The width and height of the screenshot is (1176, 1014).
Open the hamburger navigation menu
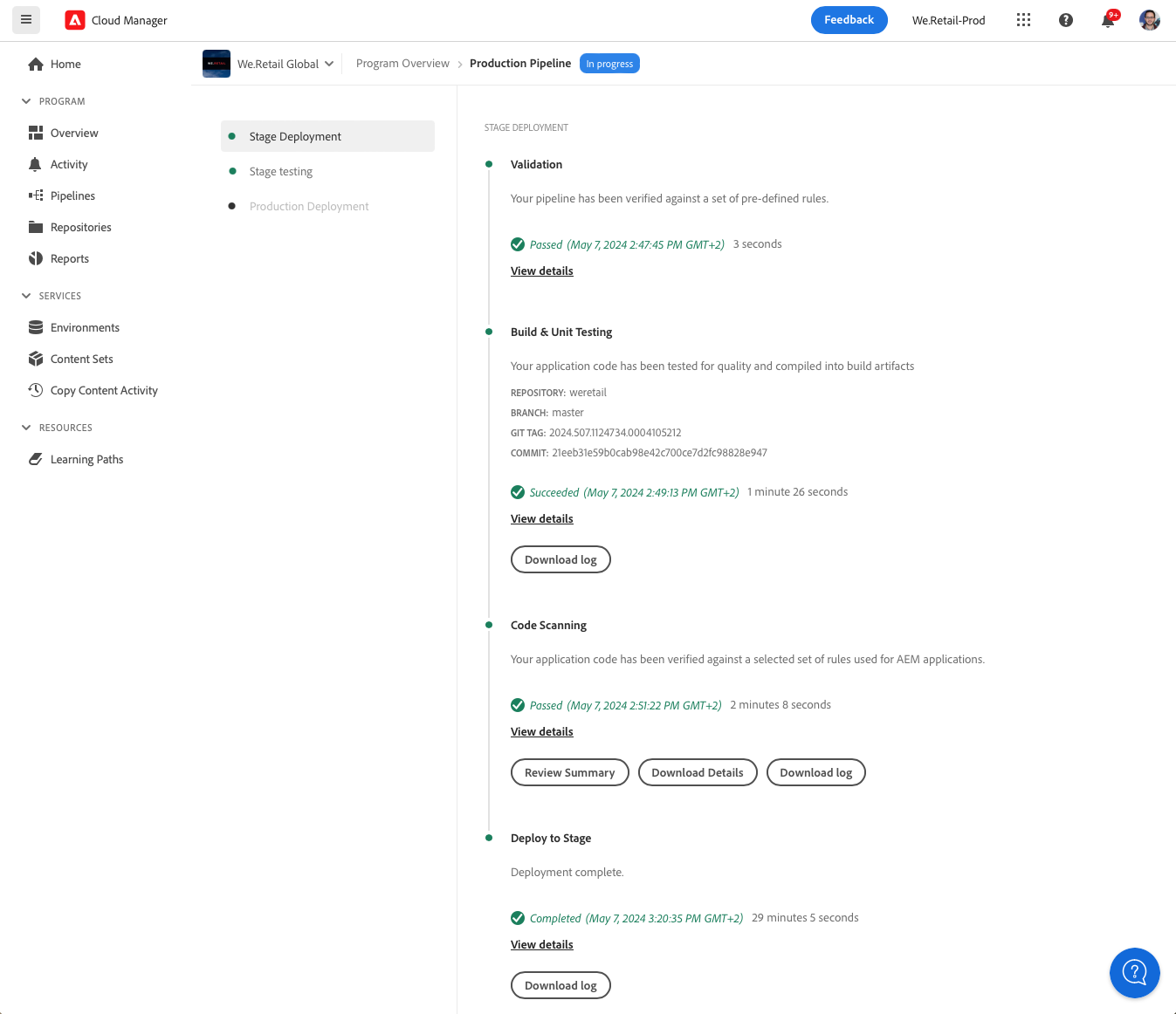(26, 20)
